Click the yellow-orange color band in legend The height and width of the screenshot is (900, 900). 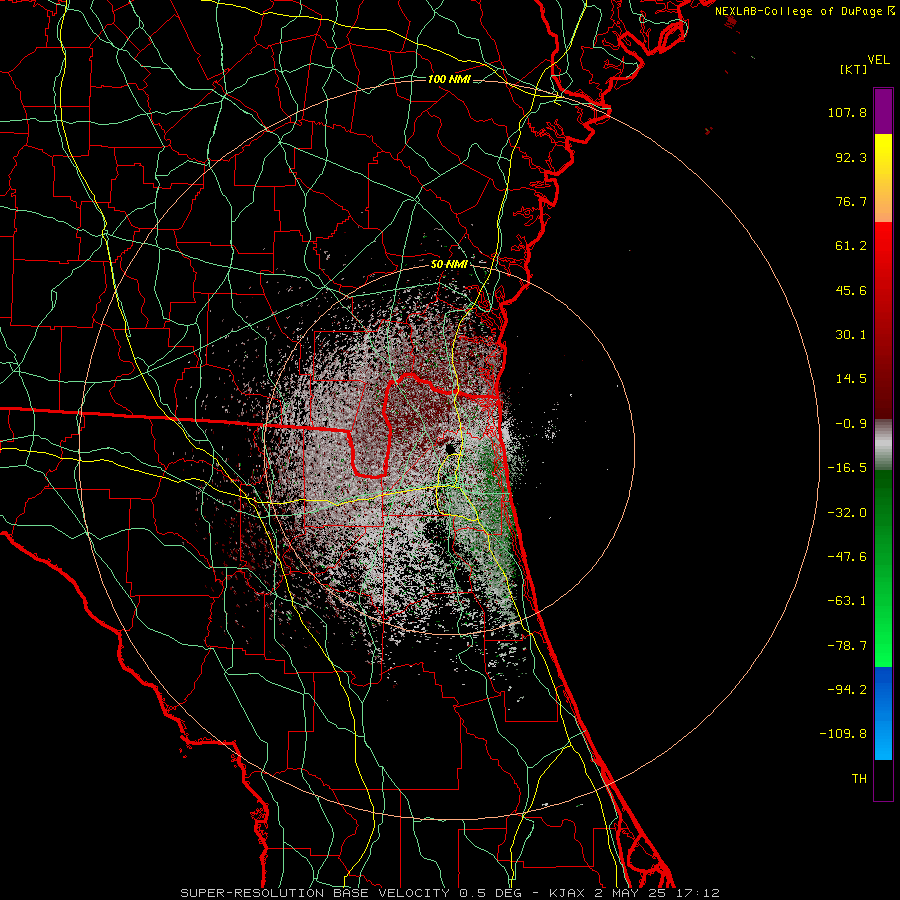coord(883,178)
